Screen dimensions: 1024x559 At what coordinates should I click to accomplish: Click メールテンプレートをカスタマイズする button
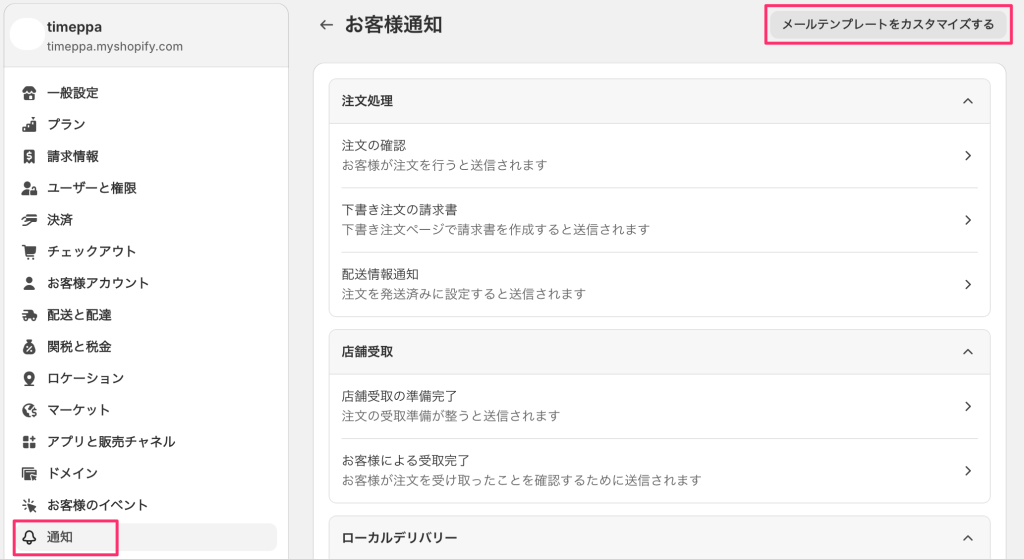(x=888, y=25)
